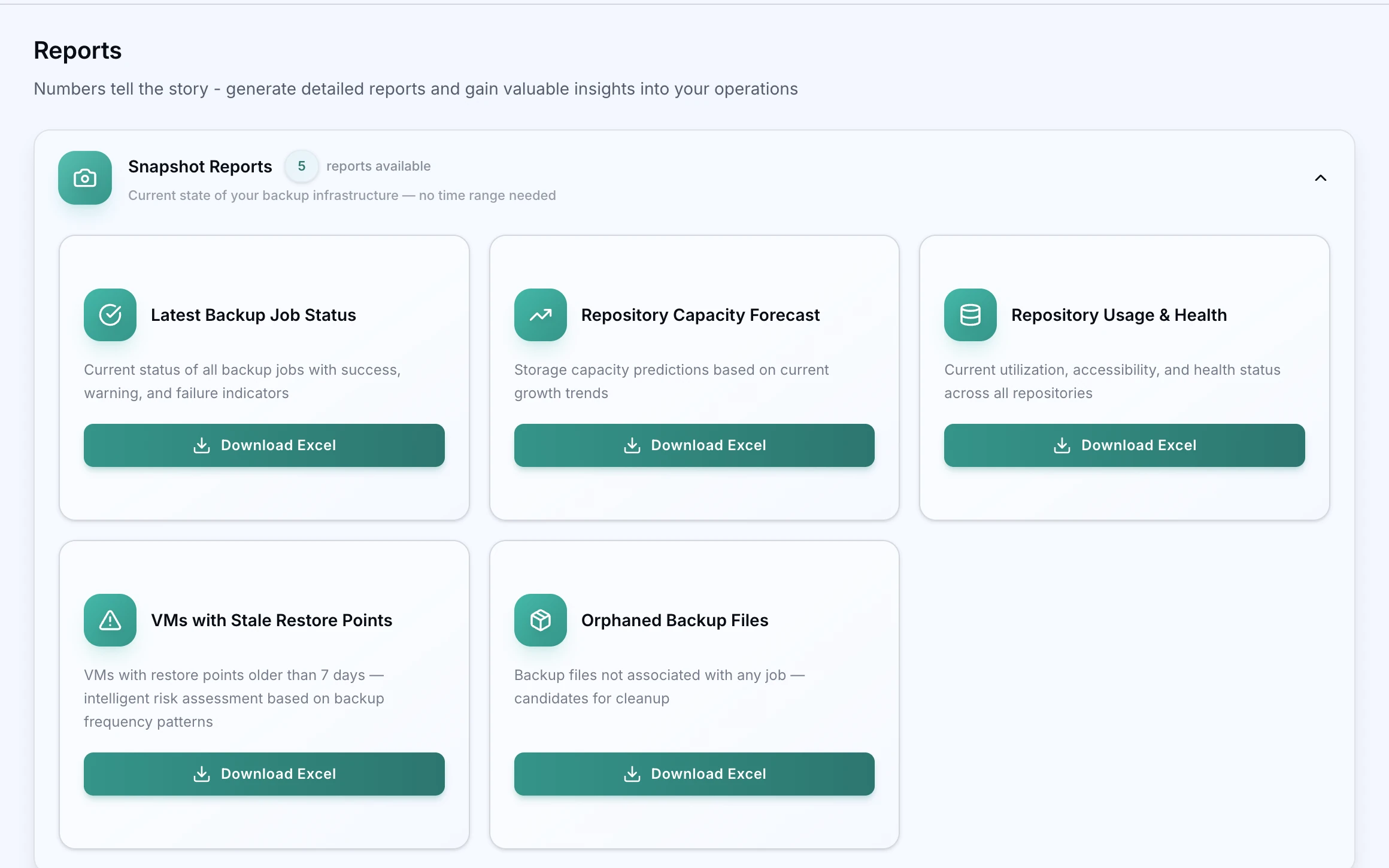Click the '5' reports available badge
This screenshot has width=1389, height=868.
(302, 166)
